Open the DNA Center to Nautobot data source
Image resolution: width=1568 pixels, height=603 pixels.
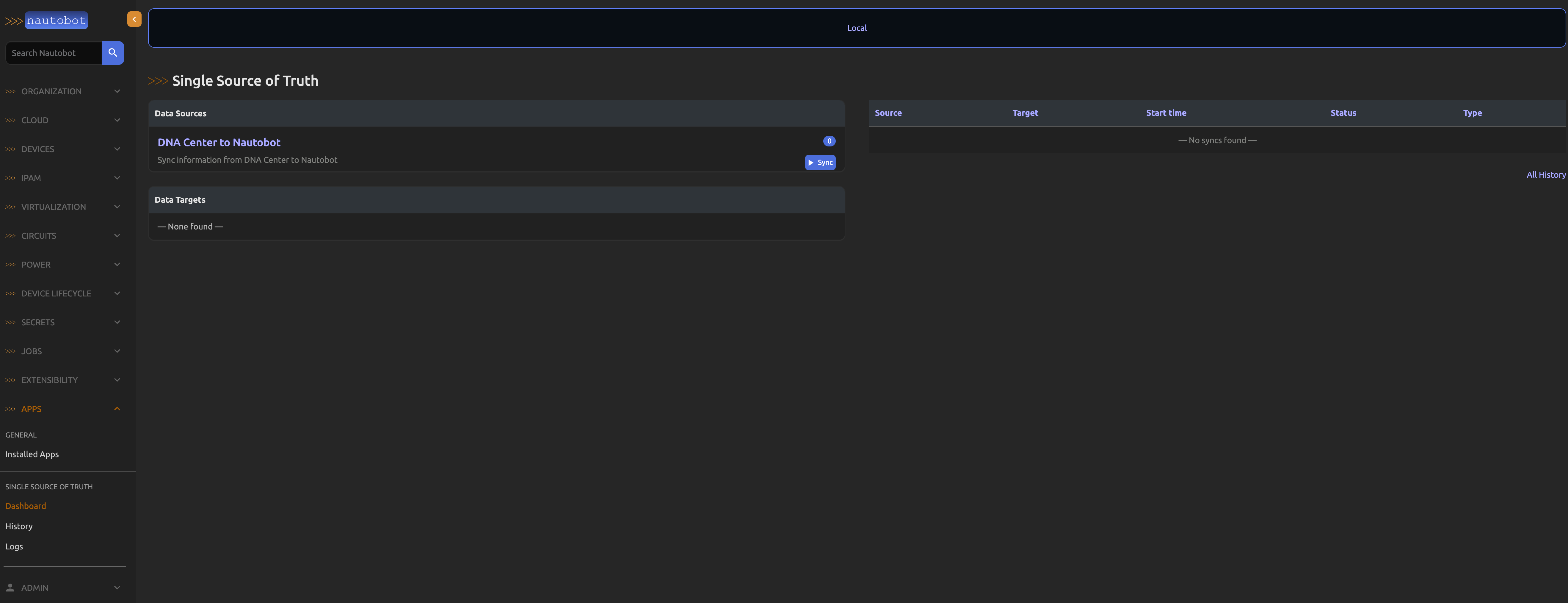[x=219, y=142]
